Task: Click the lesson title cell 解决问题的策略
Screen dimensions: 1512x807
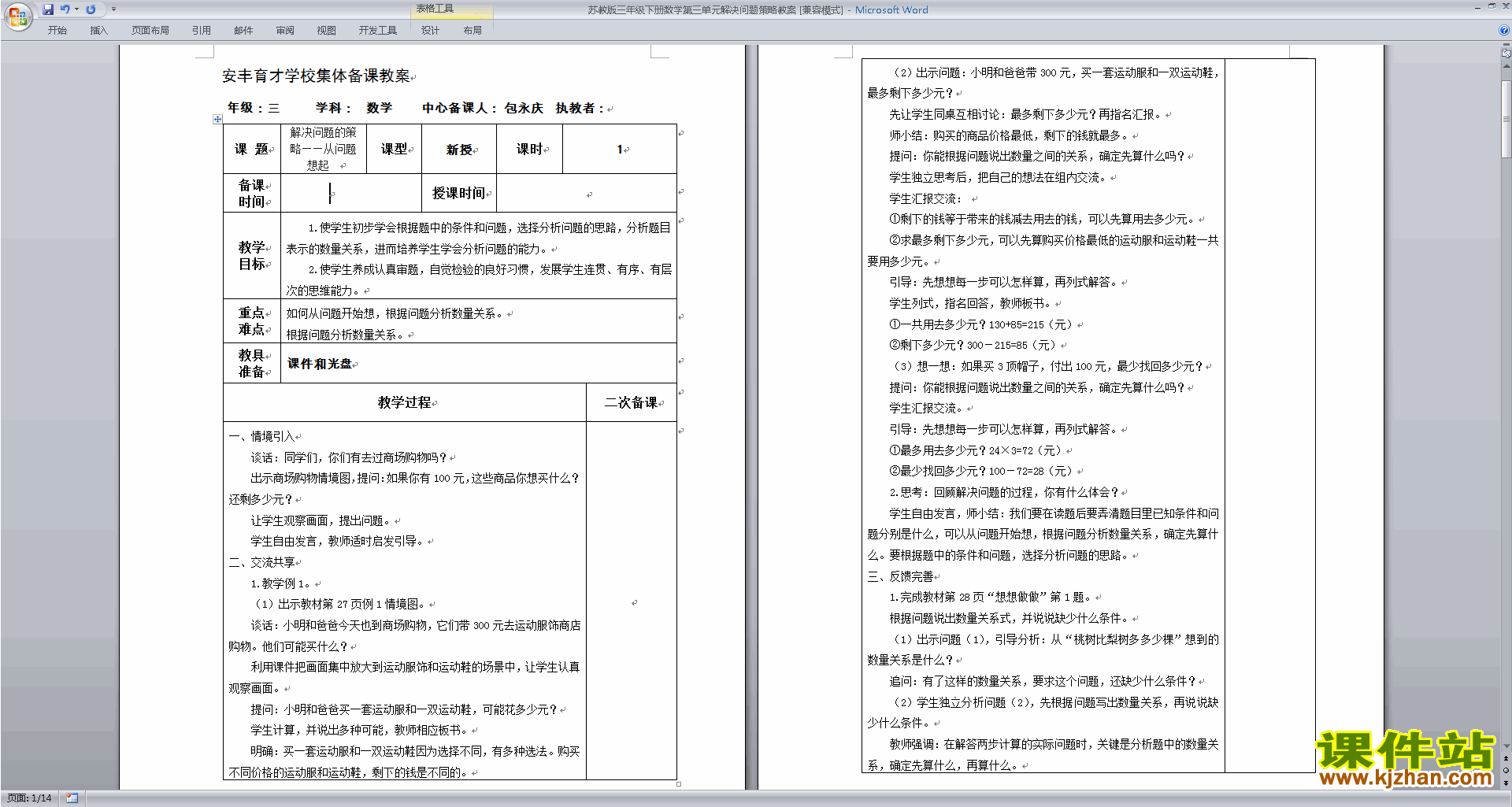Action: (x=323, y=149)
